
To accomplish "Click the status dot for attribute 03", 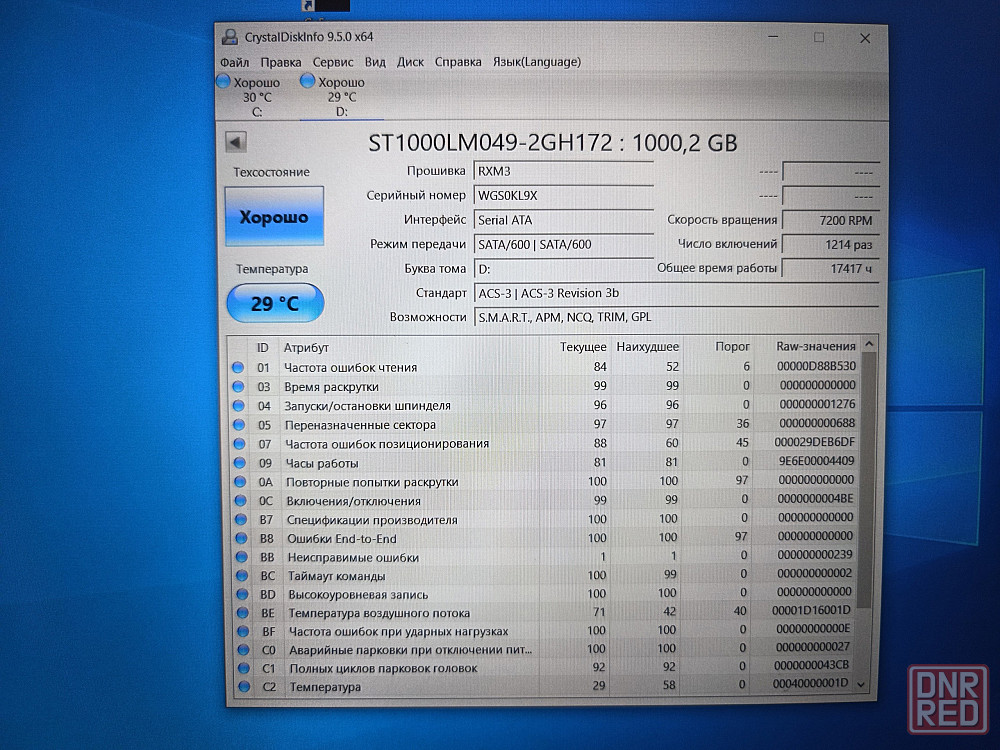I will coord(239,386).
